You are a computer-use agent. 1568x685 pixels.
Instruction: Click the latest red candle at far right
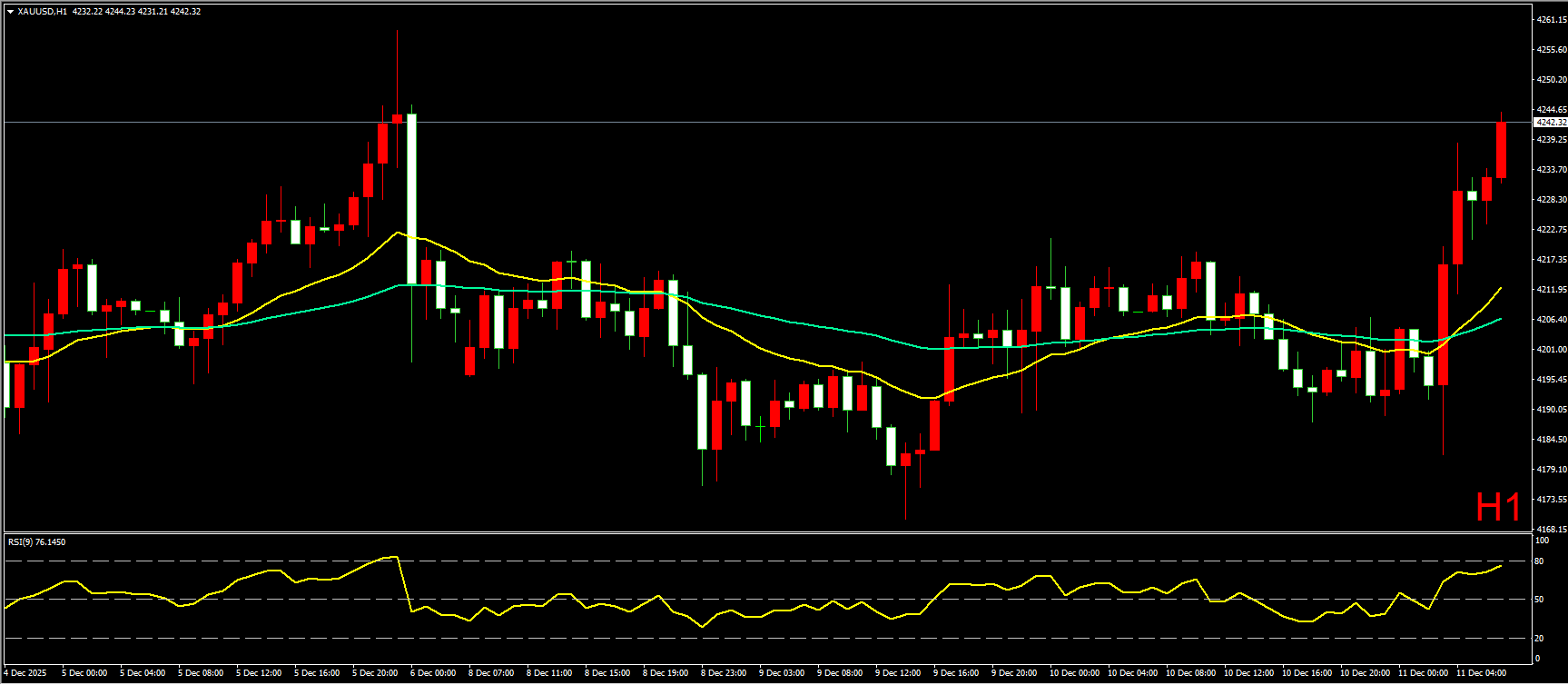pos(1501,150)
